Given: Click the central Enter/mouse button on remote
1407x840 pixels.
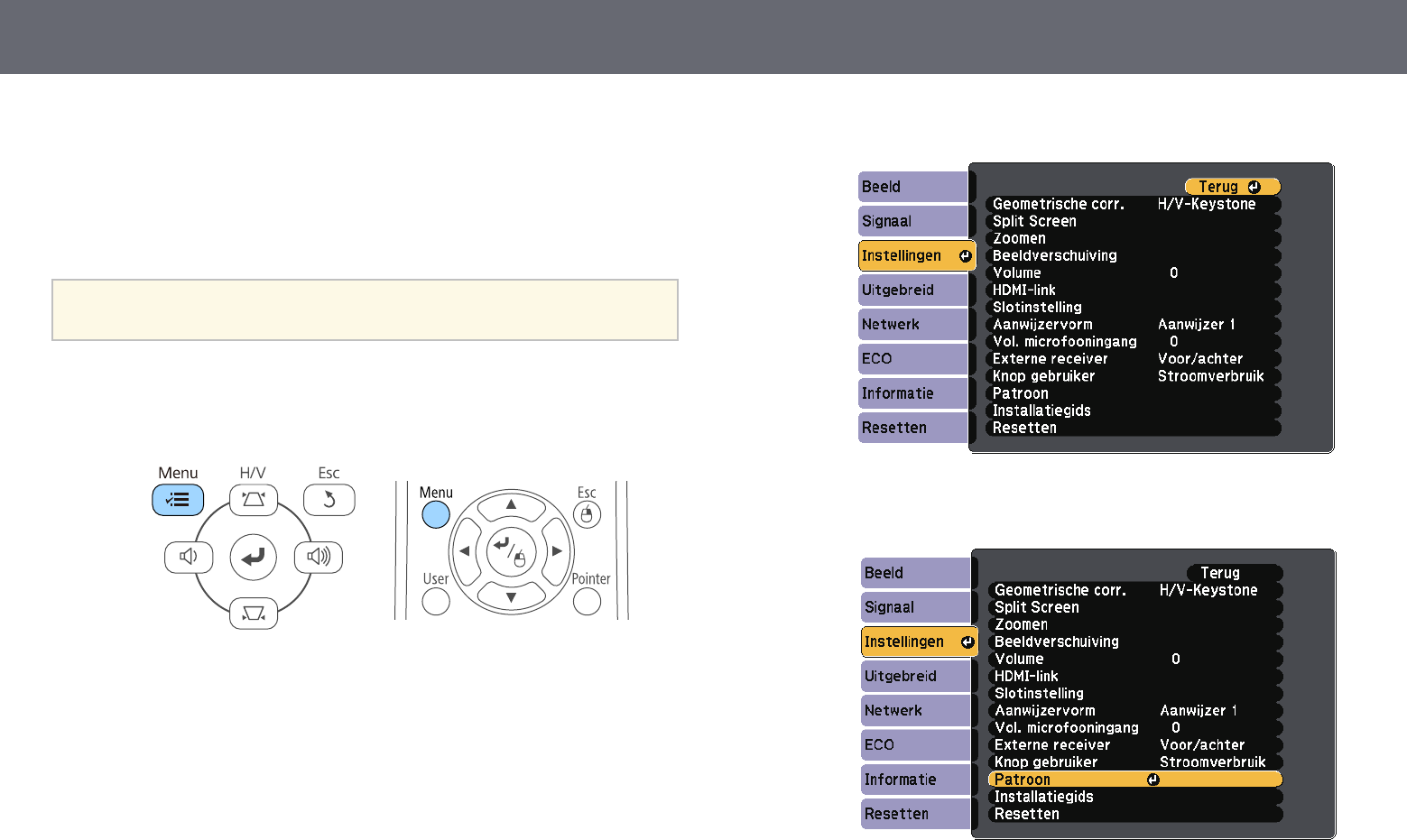Looking at the screenshot, I should pyautogui.click(x=511, y=550).
